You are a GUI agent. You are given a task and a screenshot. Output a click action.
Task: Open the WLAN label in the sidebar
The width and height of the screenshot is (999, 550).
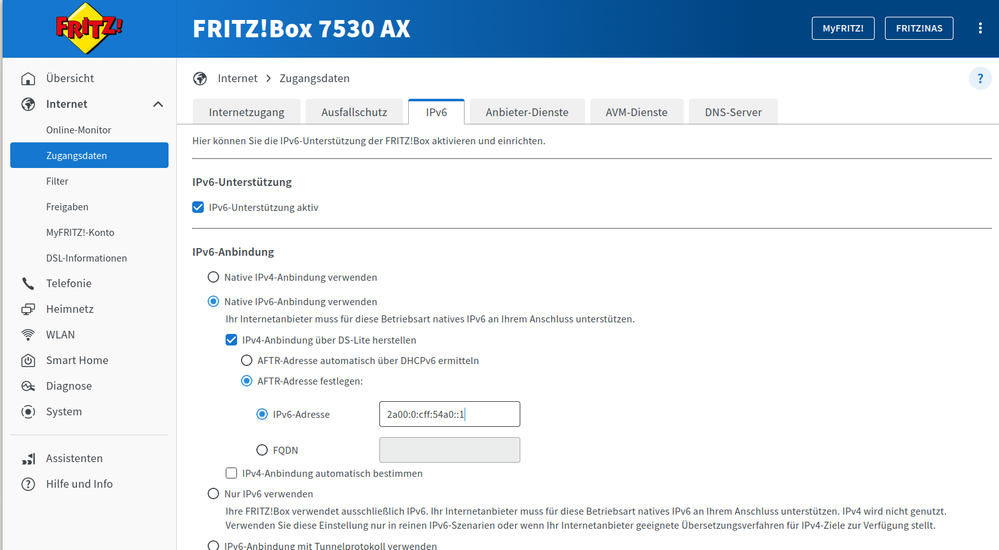(x=60, y=335)
